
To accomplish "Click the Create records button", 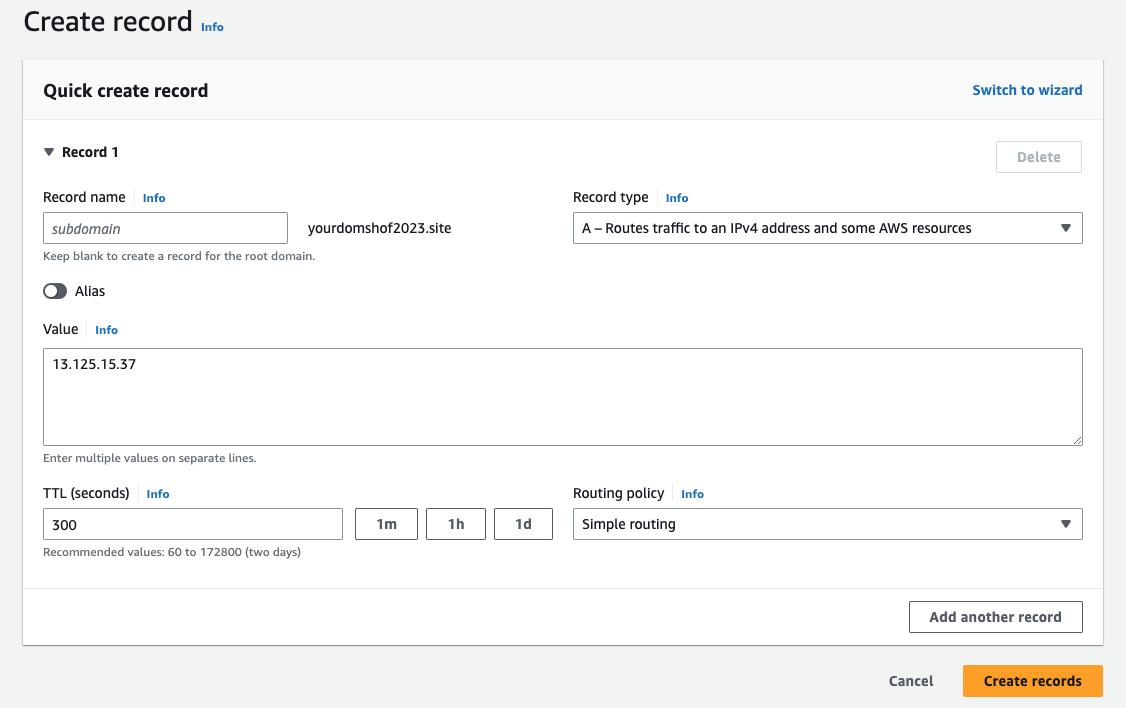I will 1032,681.
